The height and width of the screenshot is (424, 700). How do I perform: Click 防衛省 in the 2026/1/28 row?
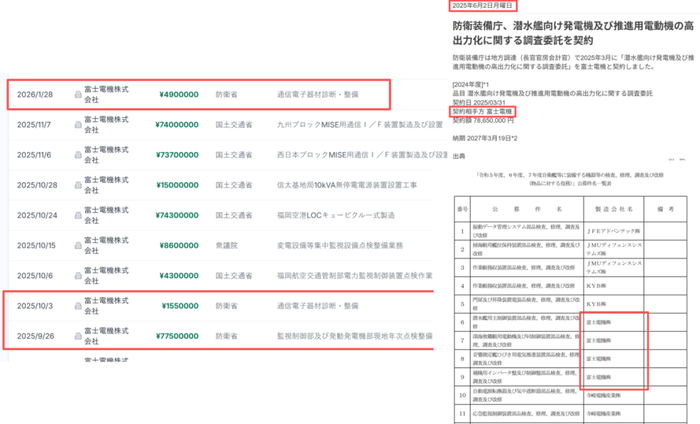point(227,95)
